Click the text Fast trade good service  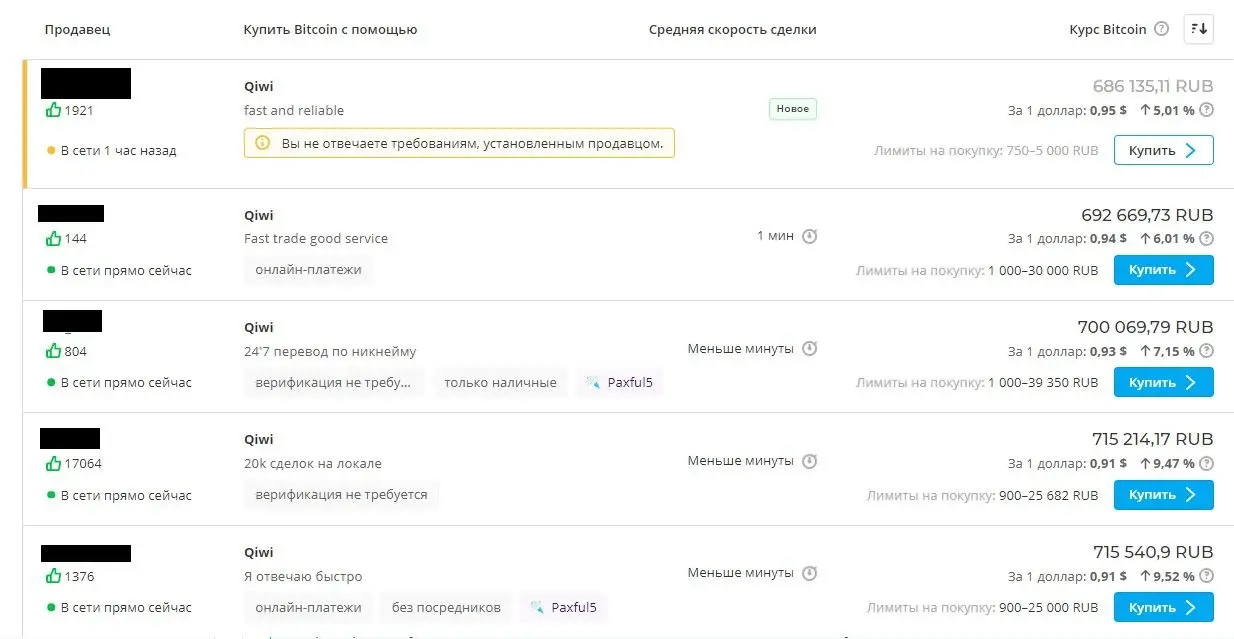[x=316, y=238]
